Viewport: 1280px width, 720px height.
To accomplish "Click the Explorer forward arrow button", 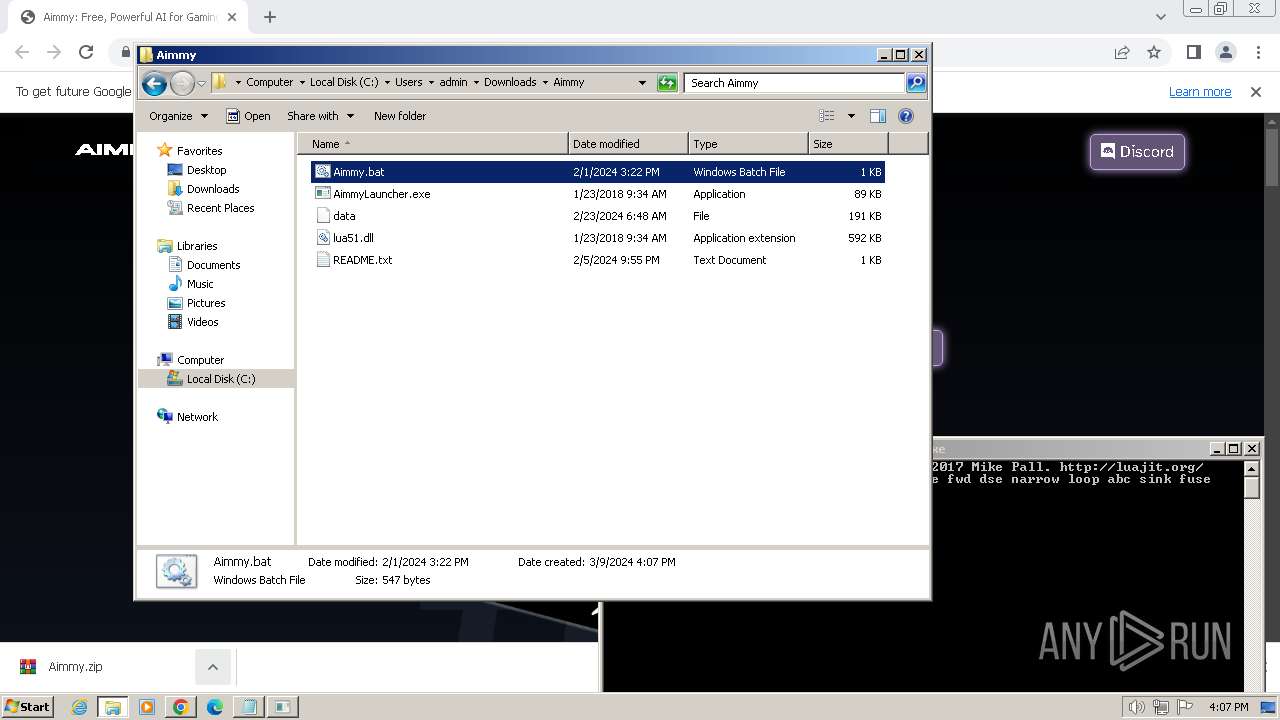I will [x=182, y=83].
